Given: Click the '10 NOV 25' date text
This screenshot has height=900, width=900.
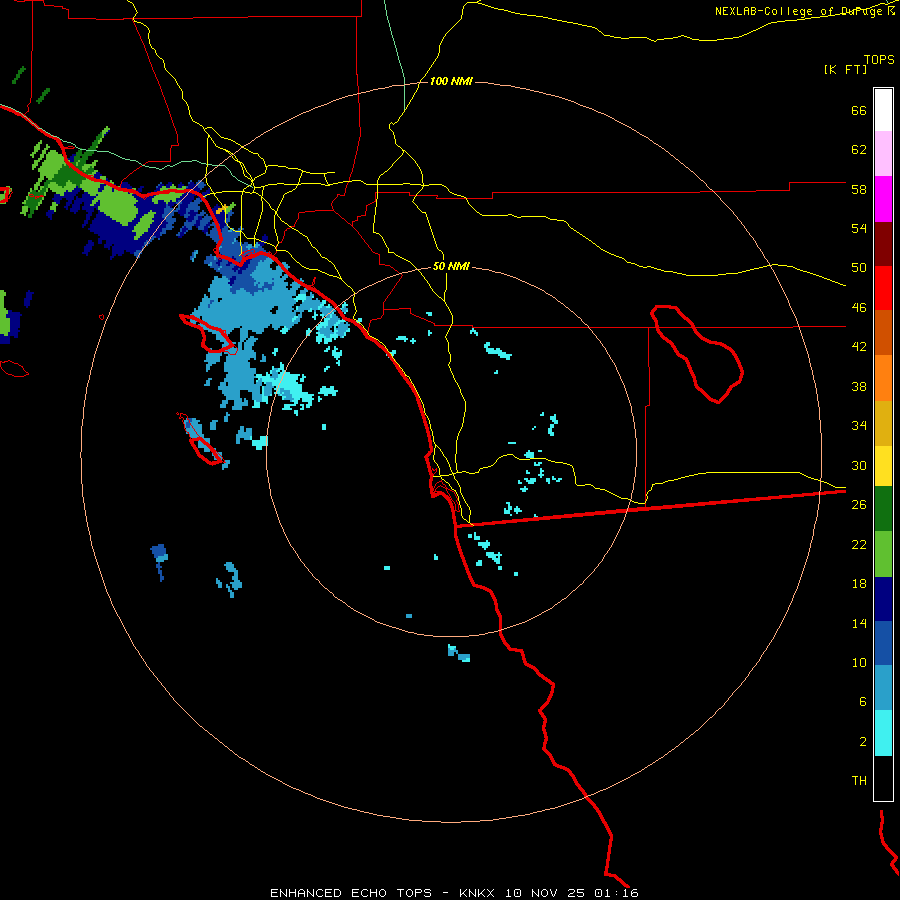Looking at the screenshot, I should click(545, 893).
